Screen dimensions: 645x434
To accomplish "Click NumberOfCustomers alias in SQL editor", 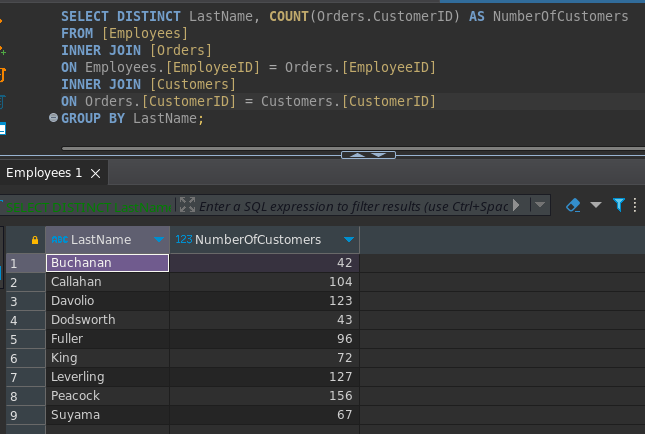I will 561,16.
